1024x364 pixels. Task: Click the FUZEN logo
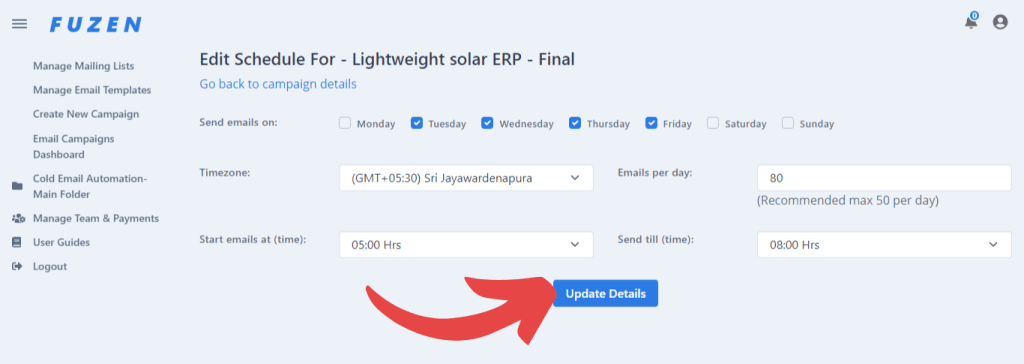click(95, 25)
